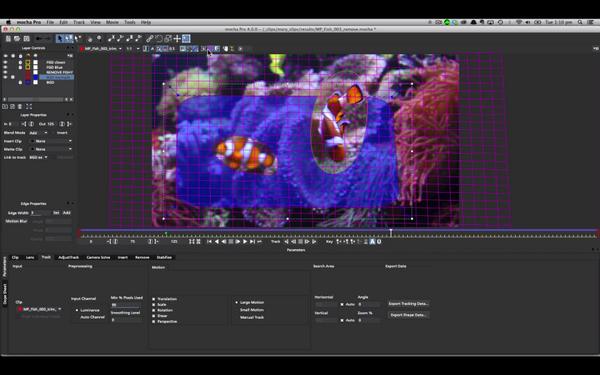Click the red color swatch of REMOVE FISH layer
600x375 pixels.
coord(28,72)
